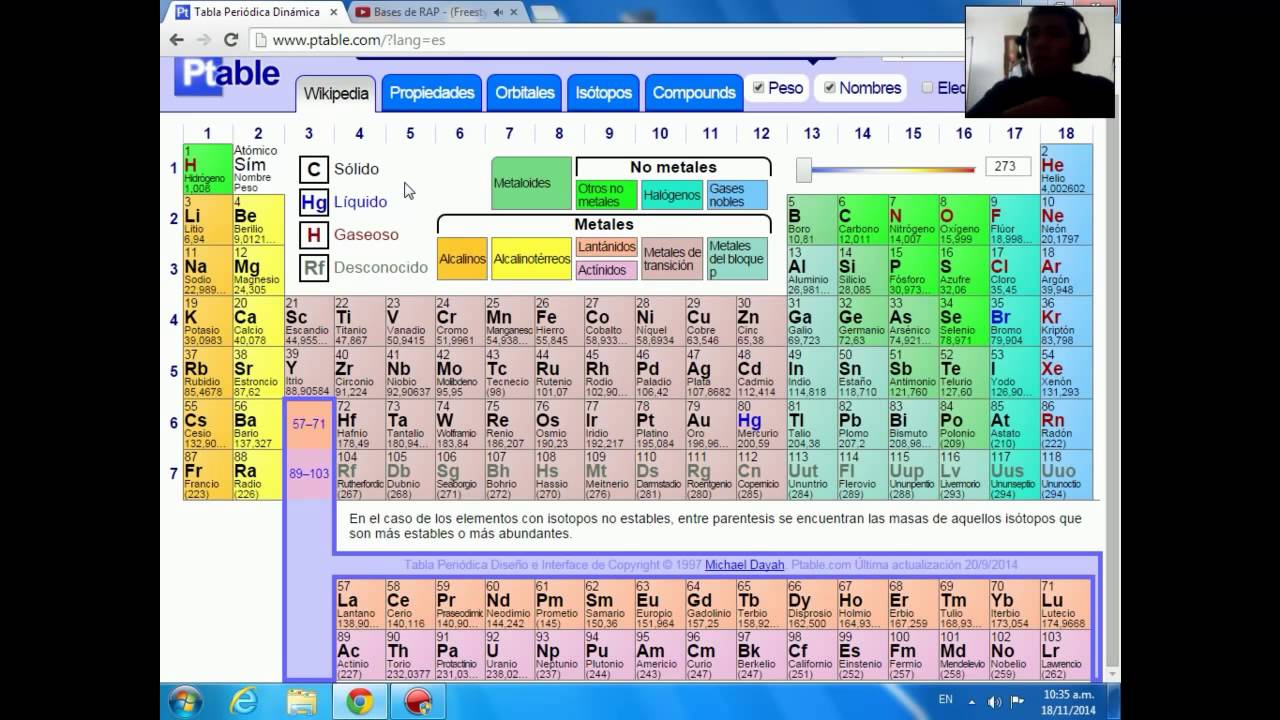
Task: Click the Gases nobles legend box
Action: pyautogui.click(x=737, y=195)
